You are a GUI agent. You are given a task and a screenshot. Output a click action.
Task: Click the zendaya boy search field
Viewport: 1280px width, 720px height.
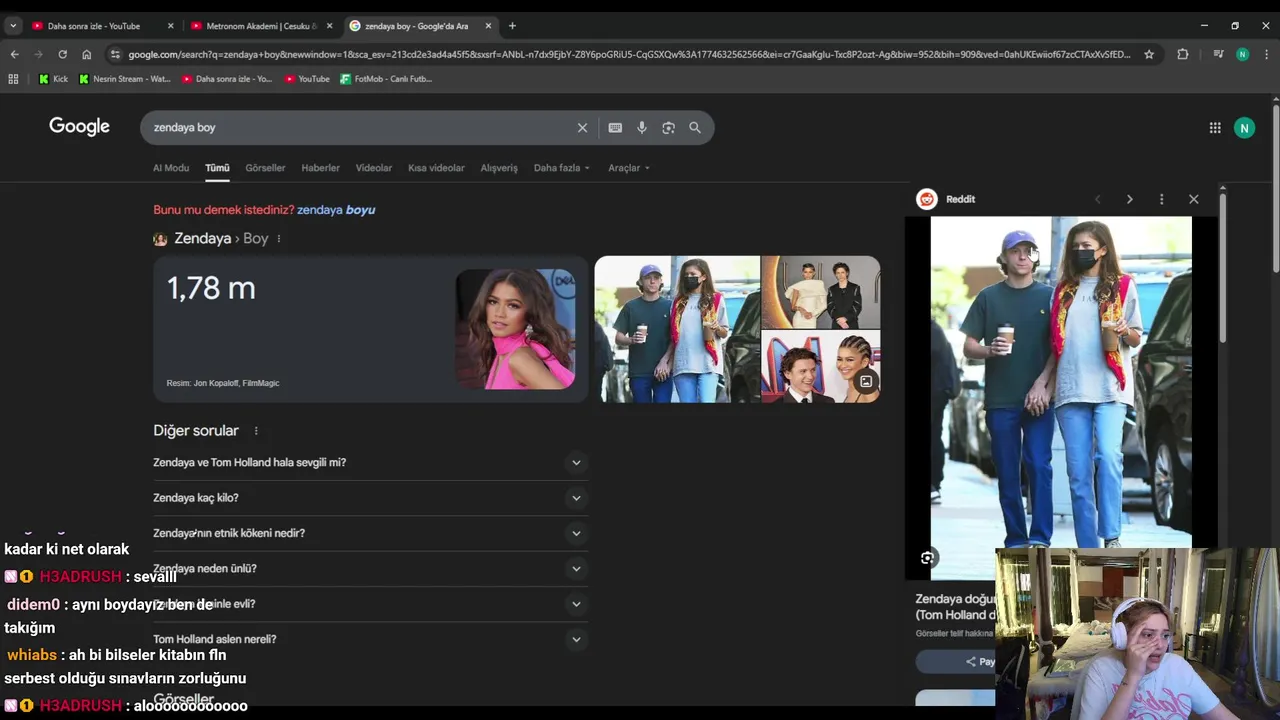360,128
